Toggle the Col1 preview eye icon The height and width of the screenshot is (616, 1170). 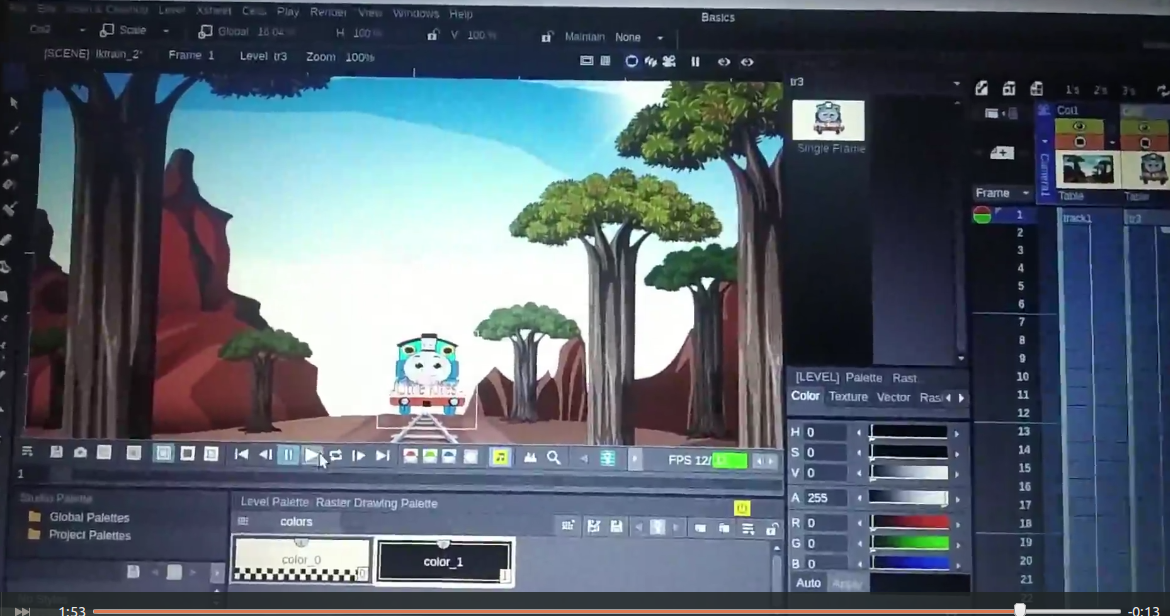tap(1079, 127)
